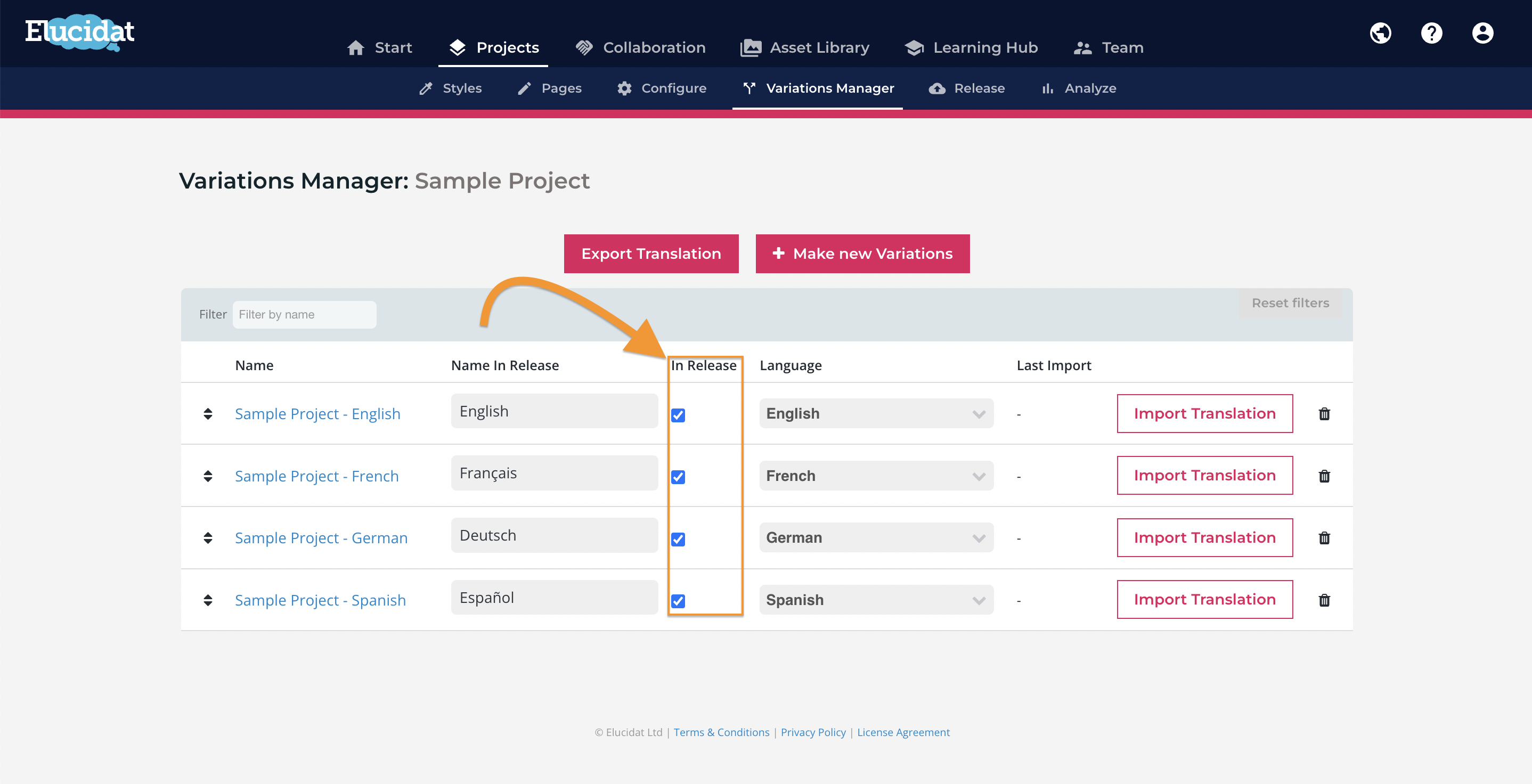Click the Reset filters button
This screenshot has width=1532, height=784.
tap(1290, 304)
